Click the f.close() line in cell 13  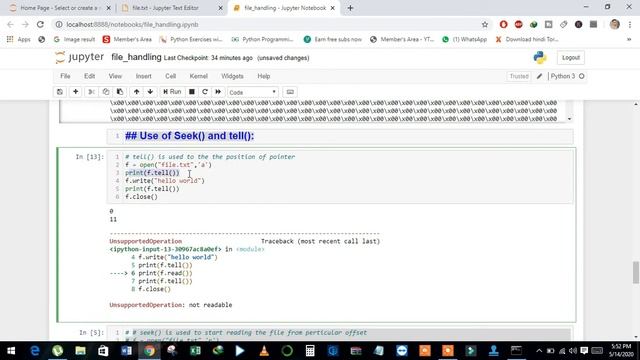[141, 197]
